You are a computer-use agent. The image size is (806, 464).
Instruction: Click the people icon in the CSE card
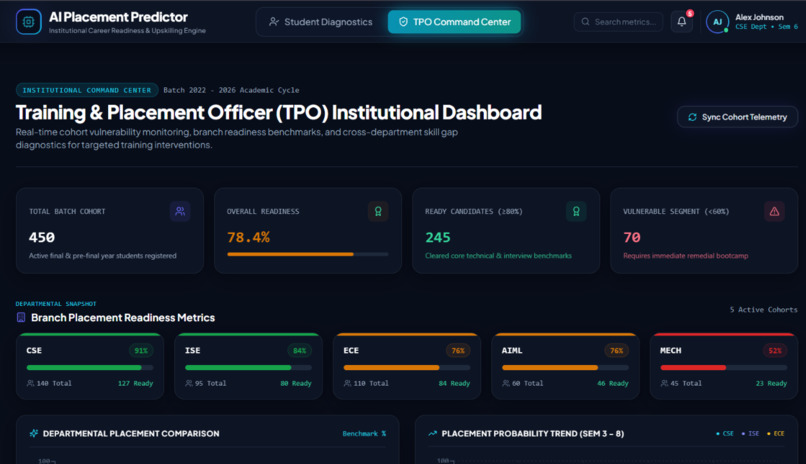pyautogui.click(x=30, y=383)
